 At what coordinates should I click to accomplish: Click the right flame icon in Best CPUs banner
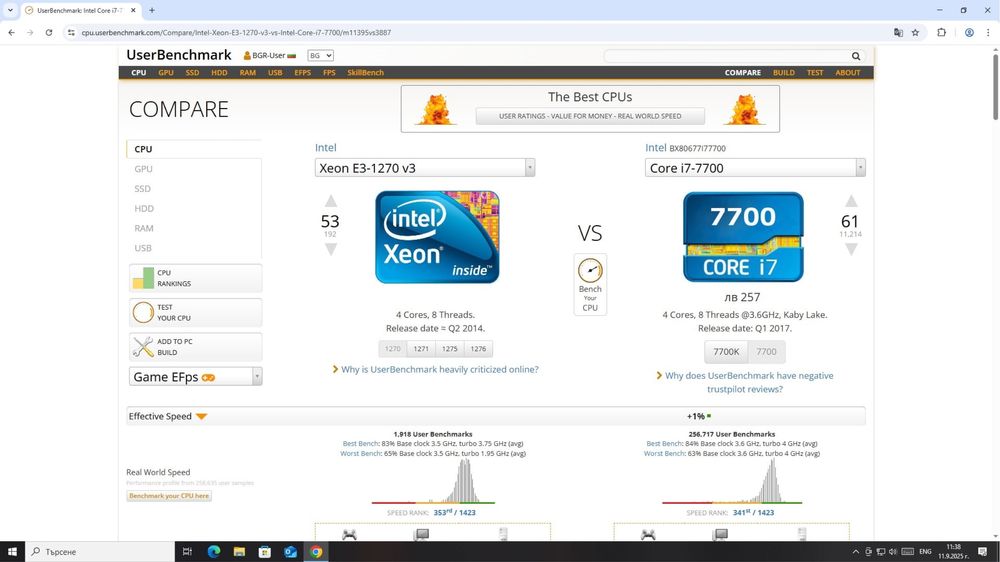(x=744, y=109)
